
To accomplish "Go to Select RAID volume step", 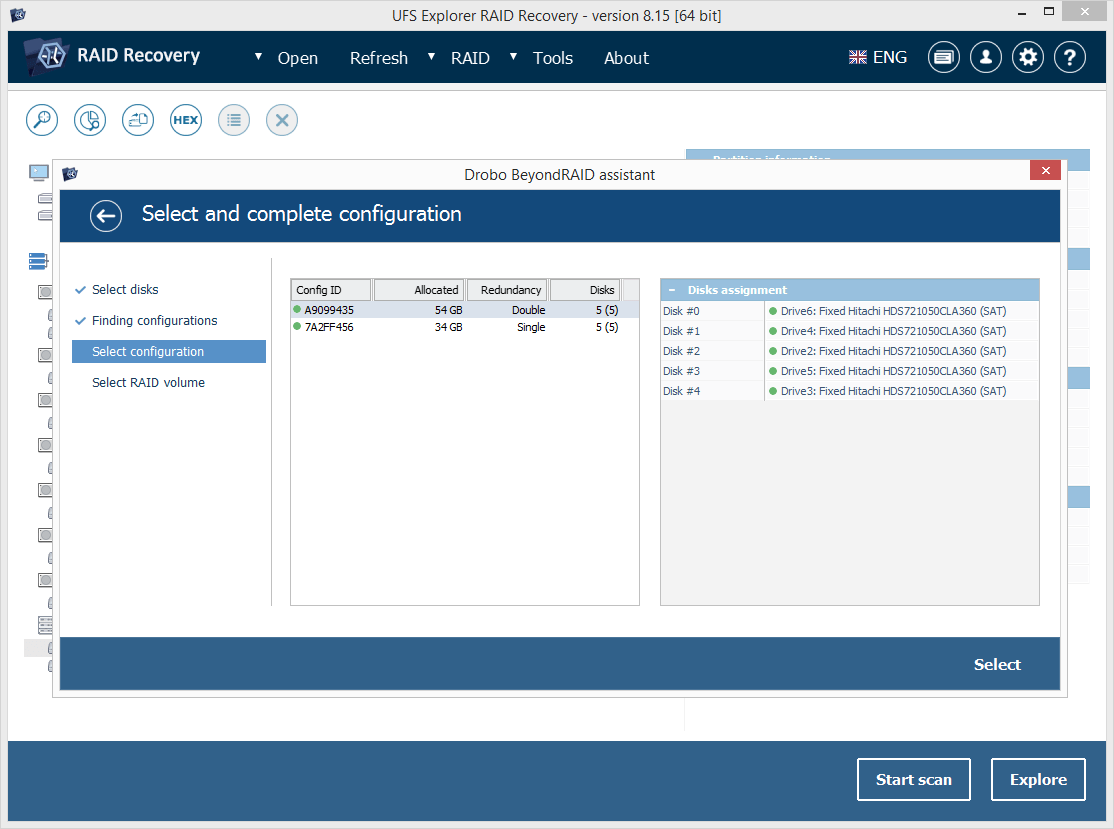I will pos(148,383).
